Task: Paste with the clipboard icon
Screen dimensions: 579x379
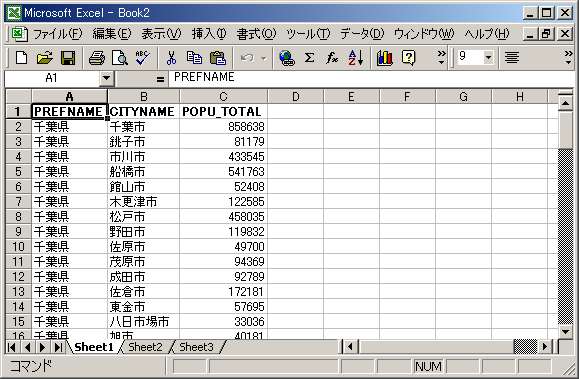Action: [218, 58]
